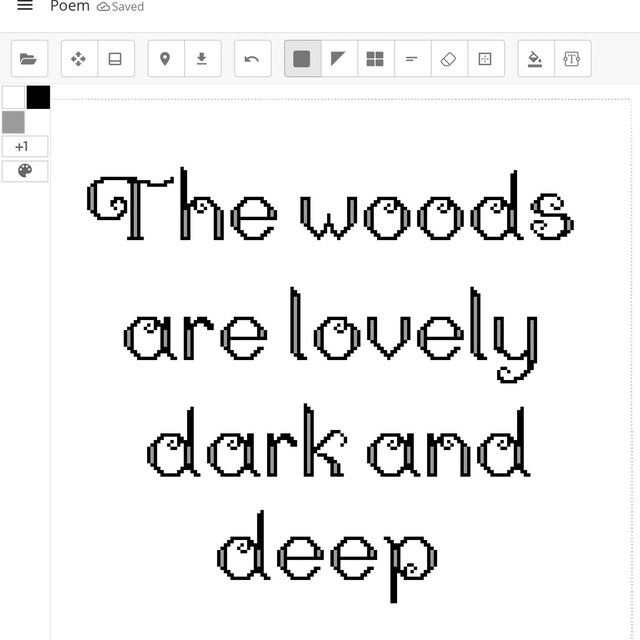The width and height of the screenshot is (640, 640).
Task: Click the open folder icon
Action: coord(29,59)
